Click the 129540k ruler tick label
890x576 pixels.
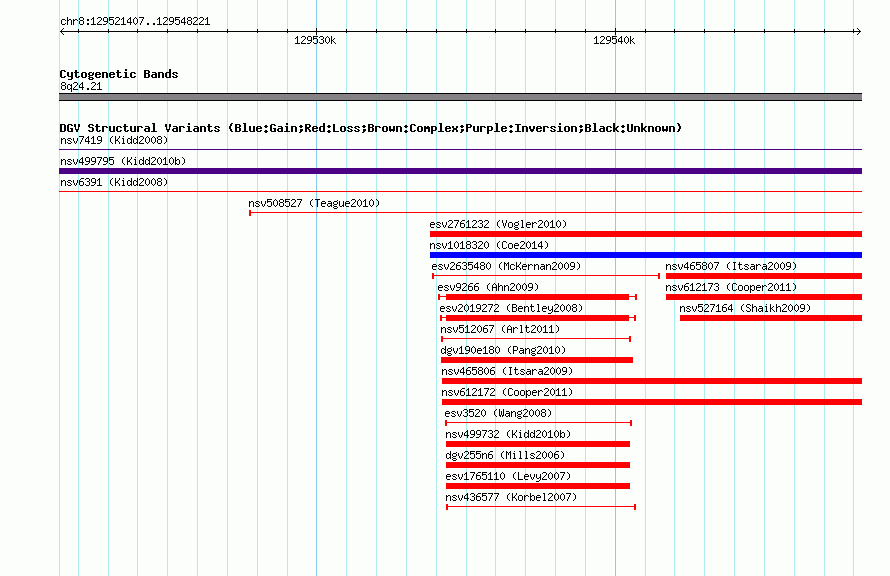point(614,40)
